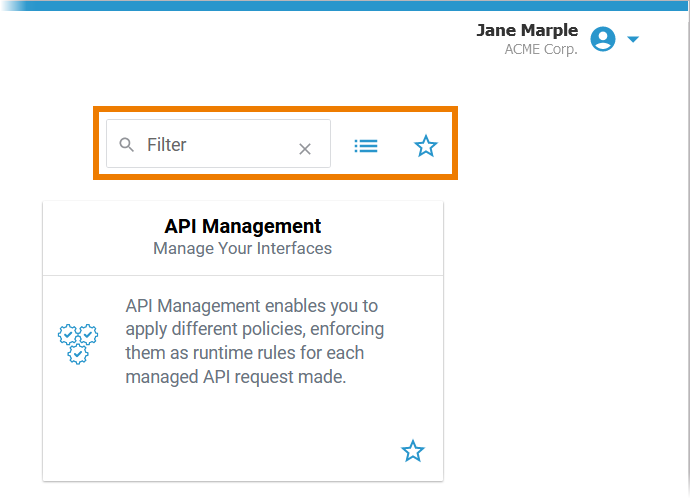690x499 pixels.
Task: Expand the user menu dropdown arrow
Action: click(633, 40)
